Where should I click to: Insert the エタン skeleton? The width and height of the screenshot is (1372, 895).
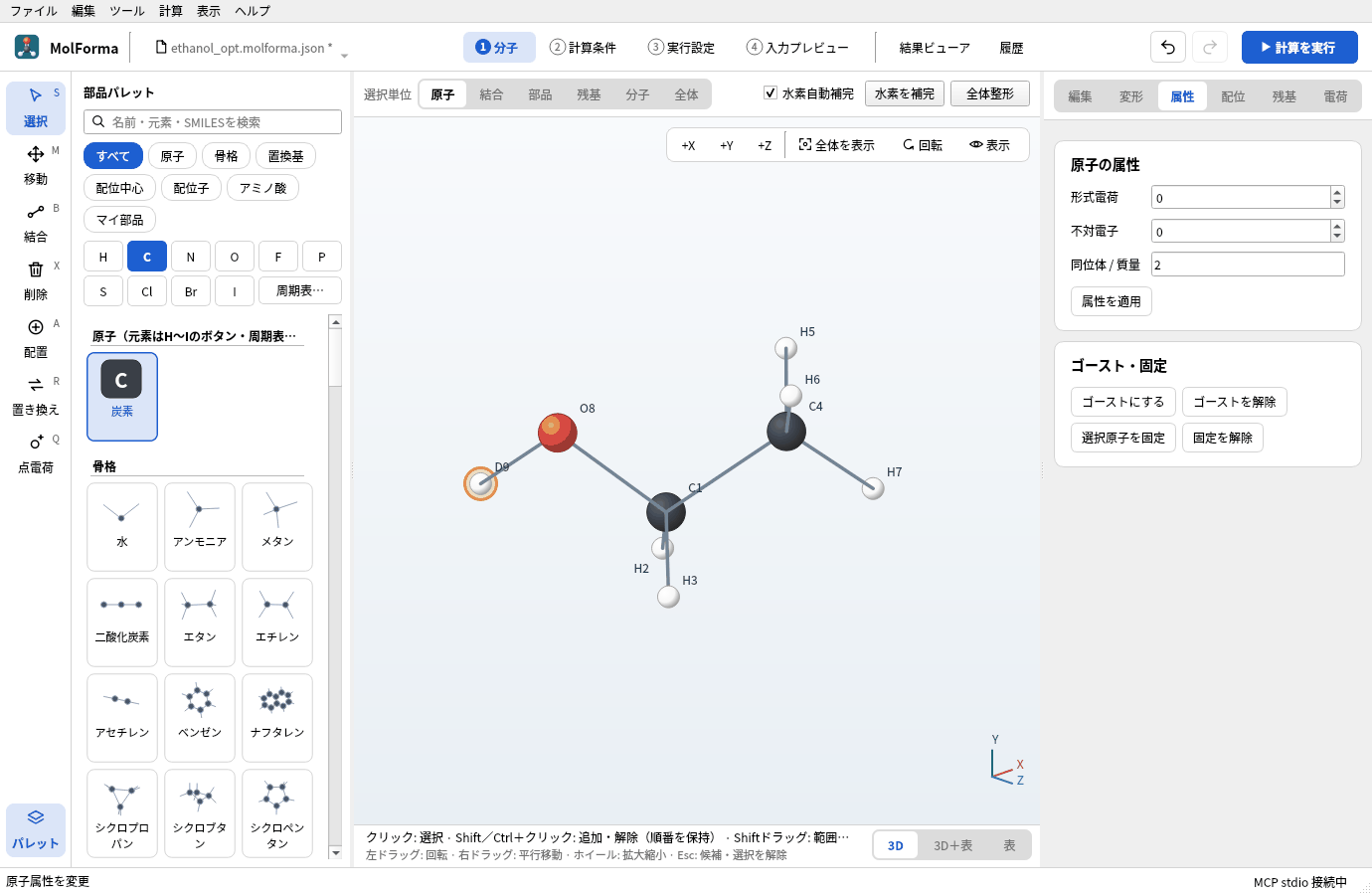tap(200, 623)
